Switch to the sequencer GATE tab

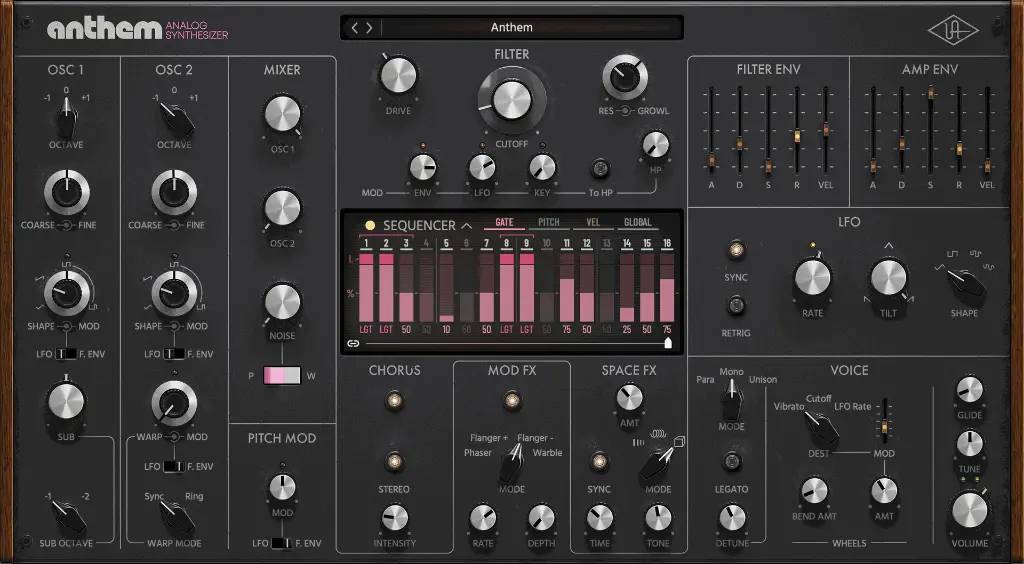point(504,223)
